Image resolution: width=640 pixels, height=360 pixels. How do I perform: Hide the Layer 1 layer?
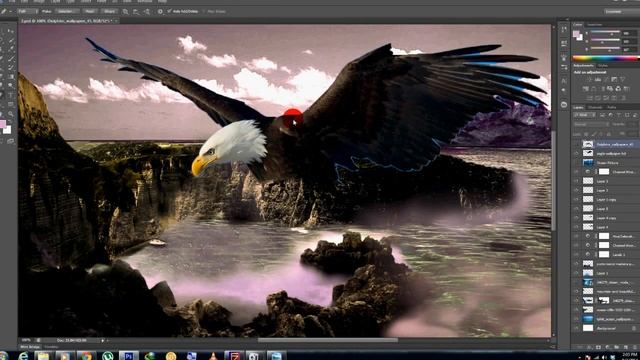(x=576, y=273)
